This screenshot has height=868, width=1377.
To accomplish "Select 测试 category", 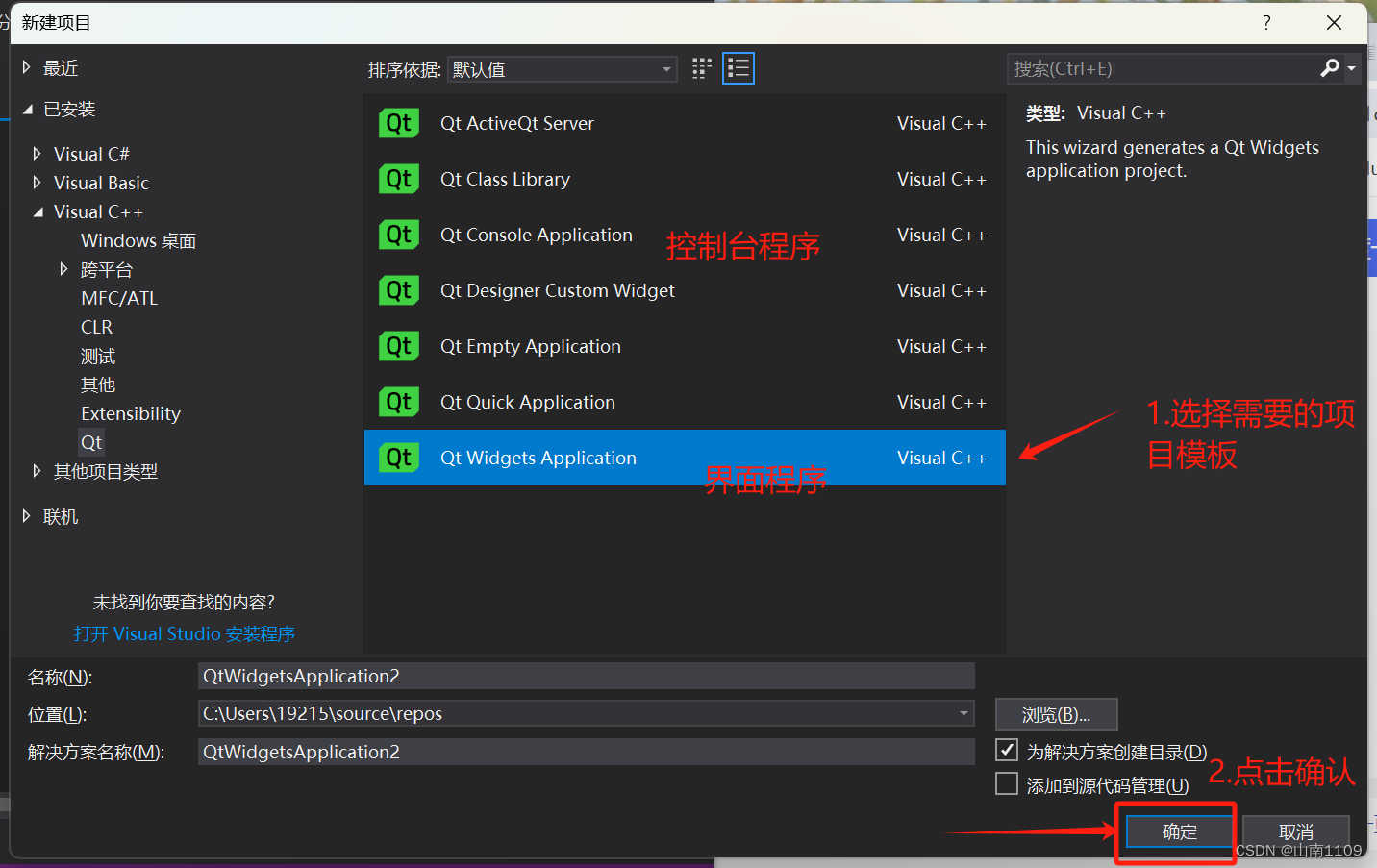I will click(x=98, y=356).
